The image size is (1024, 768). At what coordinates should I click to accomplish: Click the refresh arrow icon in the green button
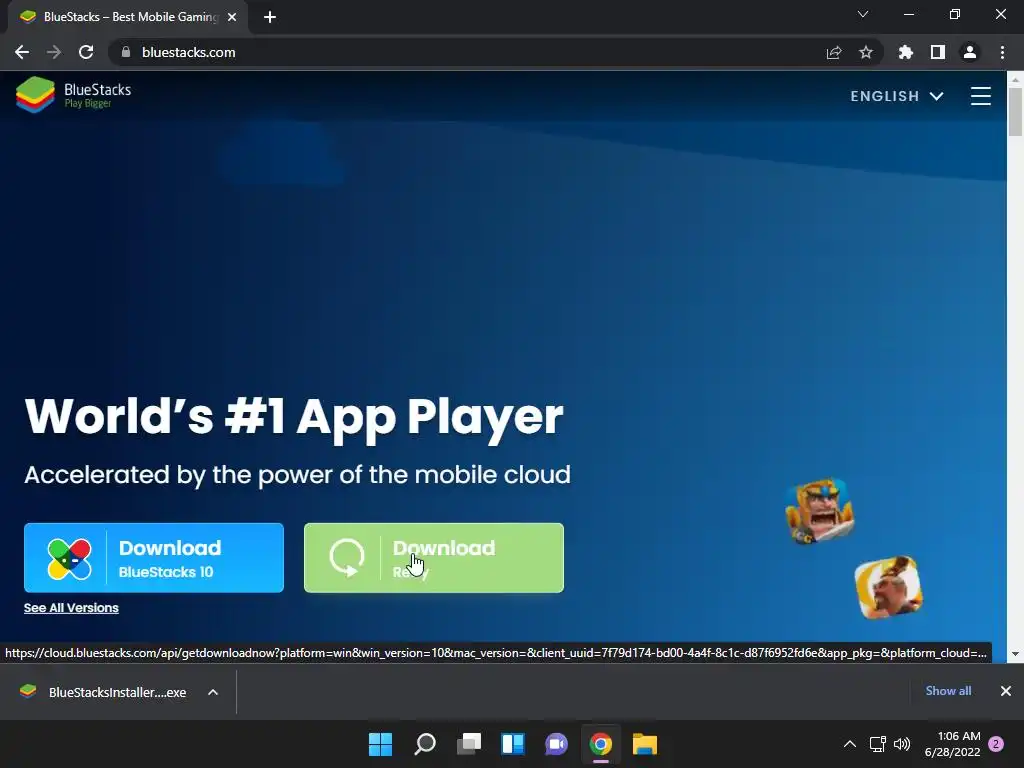(x=346, y=558)
